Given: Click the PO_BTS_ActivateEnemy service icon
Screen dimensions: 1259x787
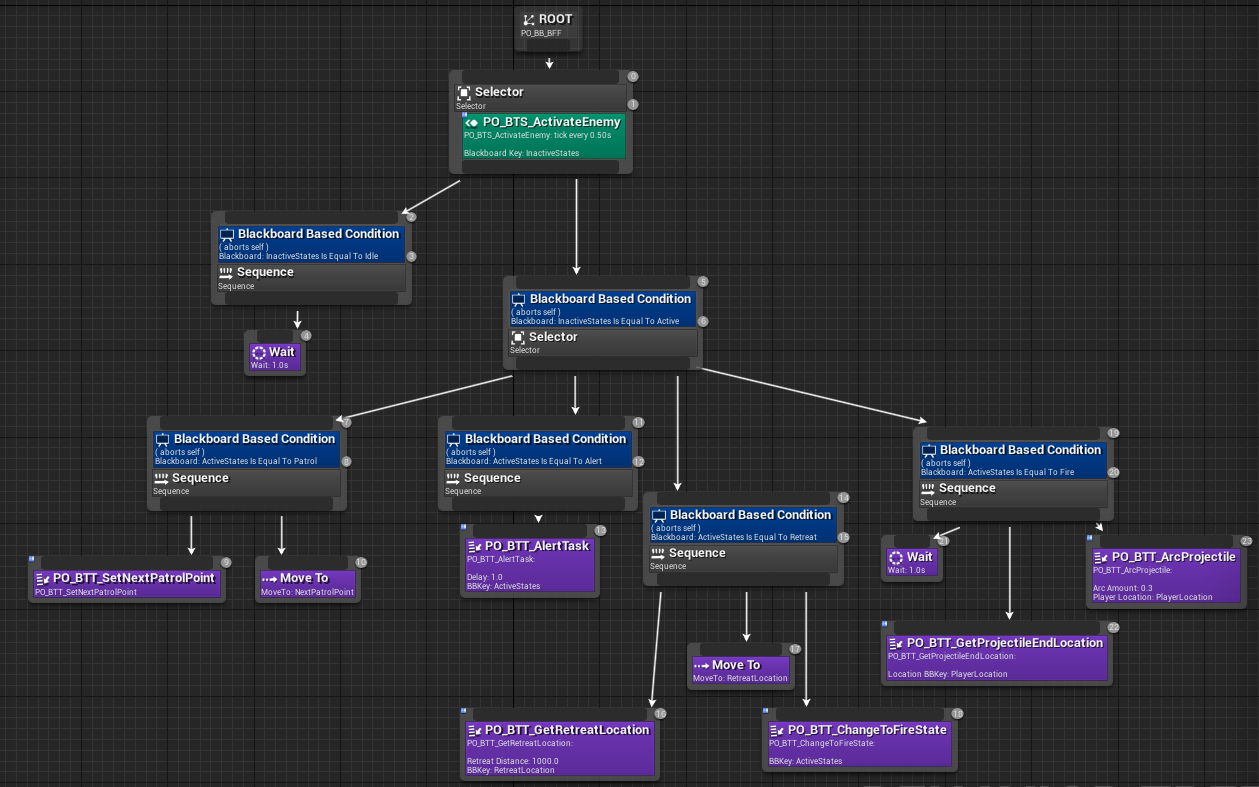Looking at the screenshot, I should coord(472,122).
